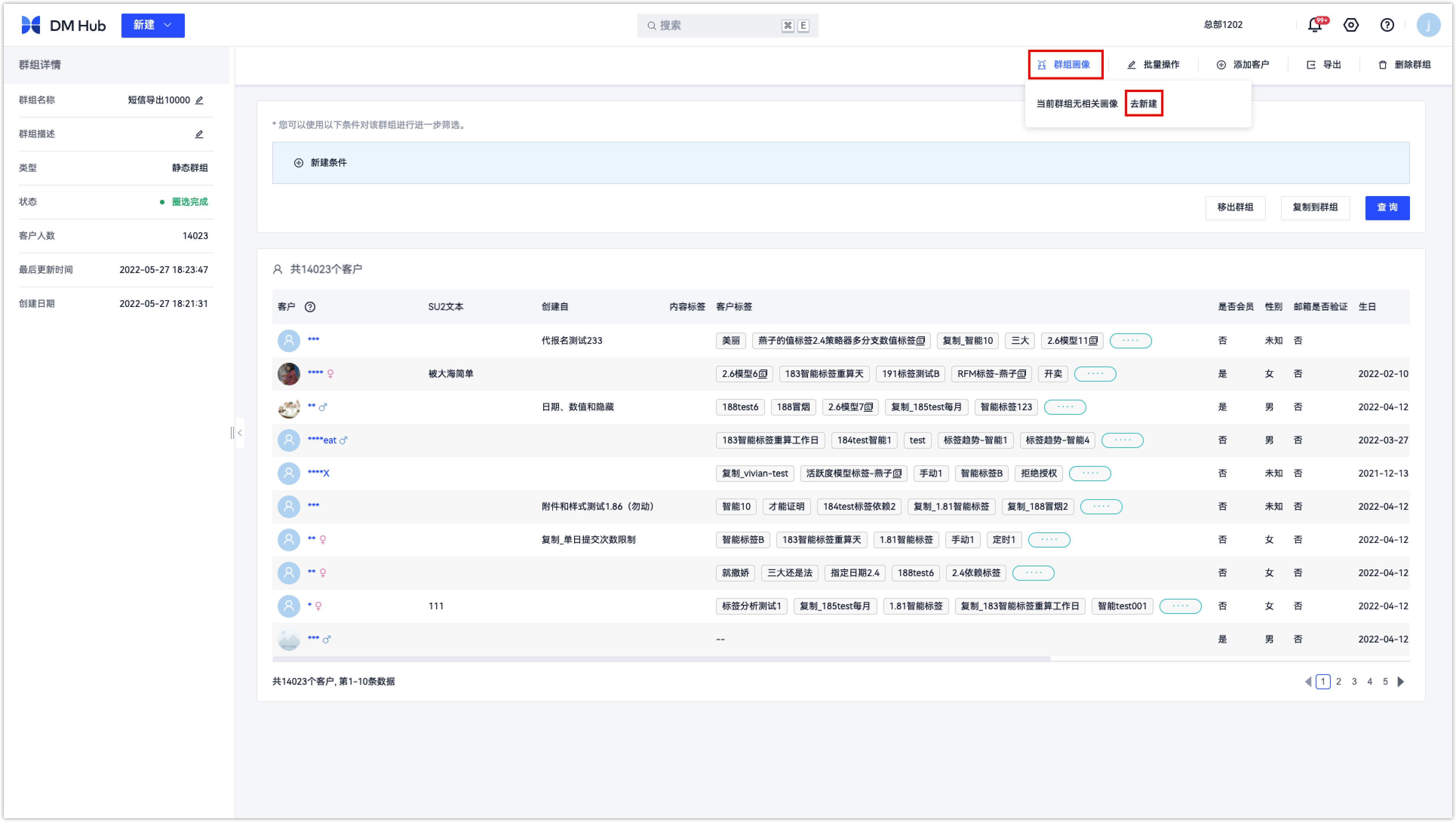This screenshot has height=822, width=1456.
Task: Click 添加客户 in the toolbar
Action: pyautogui.click(x=1243, y=64)
